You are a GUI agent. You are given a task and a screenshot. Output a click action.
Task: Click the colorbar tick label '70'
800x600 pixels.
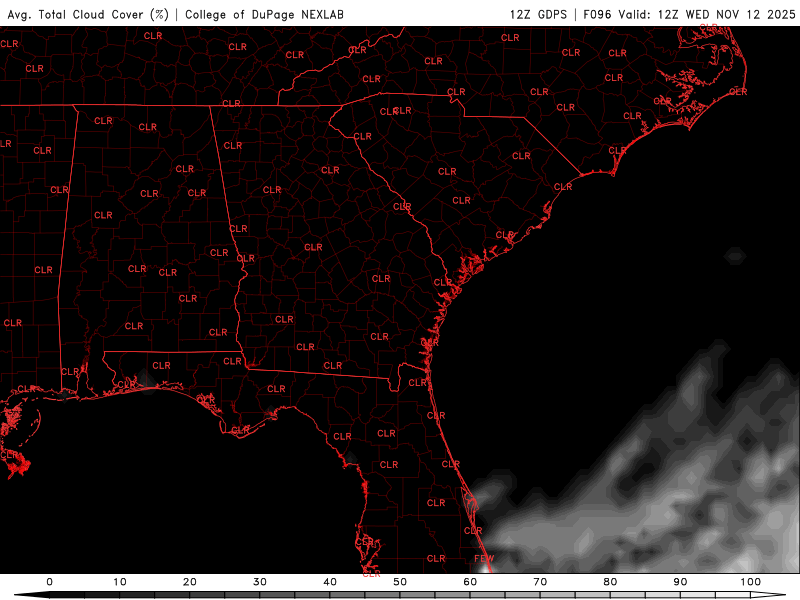tap(540, 582)
